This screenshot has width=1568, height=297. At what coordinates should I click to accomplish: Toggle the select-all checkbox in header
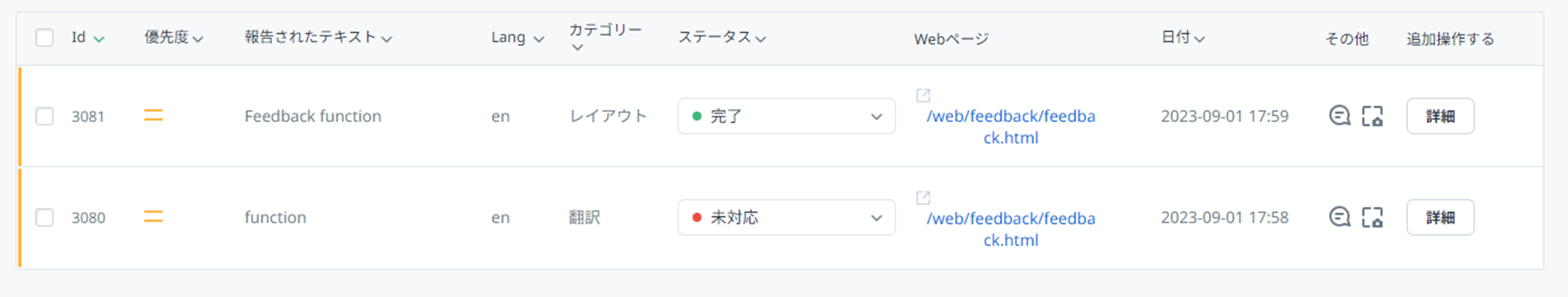point(45,38)
